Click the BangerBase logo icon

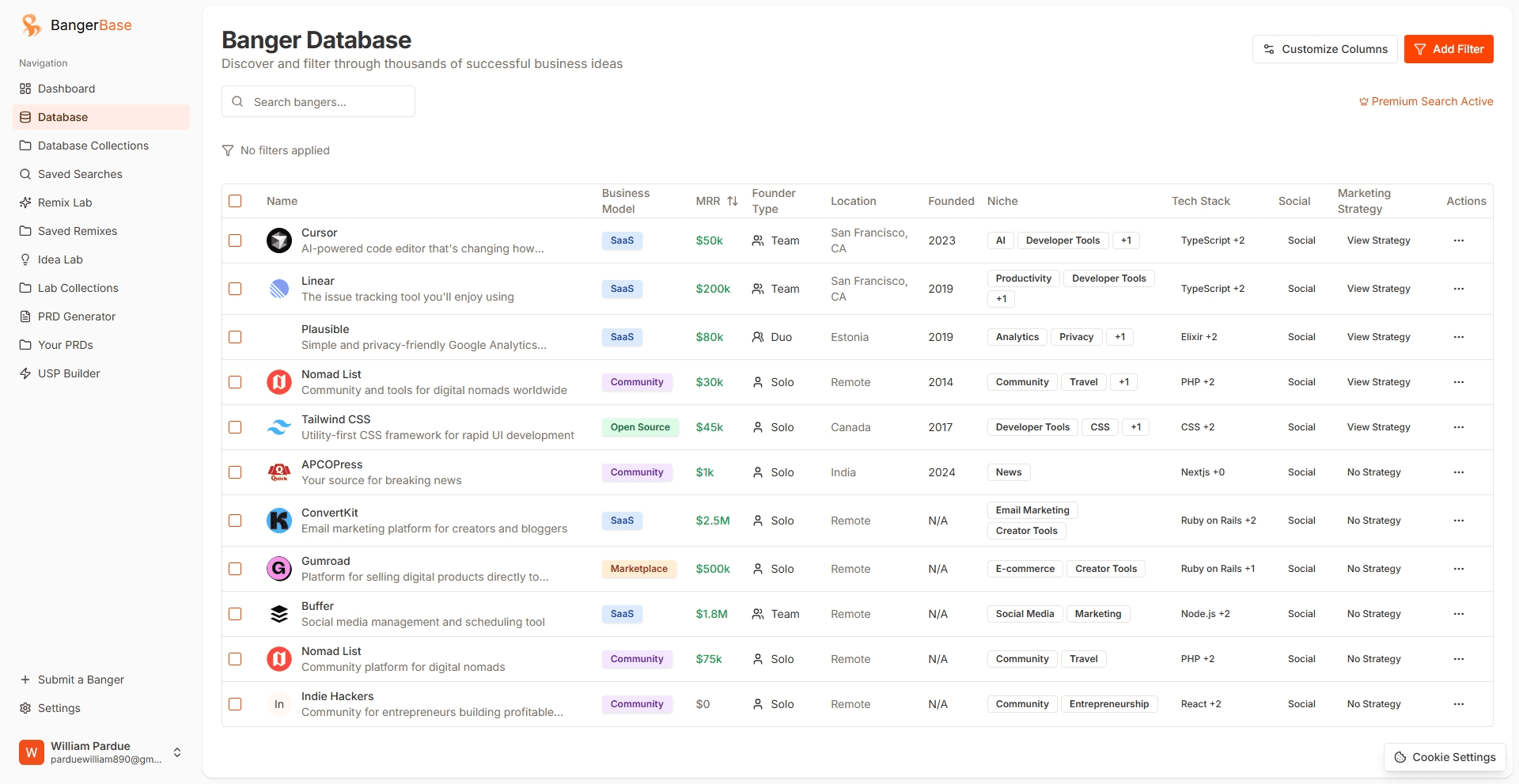click(31, 25)
